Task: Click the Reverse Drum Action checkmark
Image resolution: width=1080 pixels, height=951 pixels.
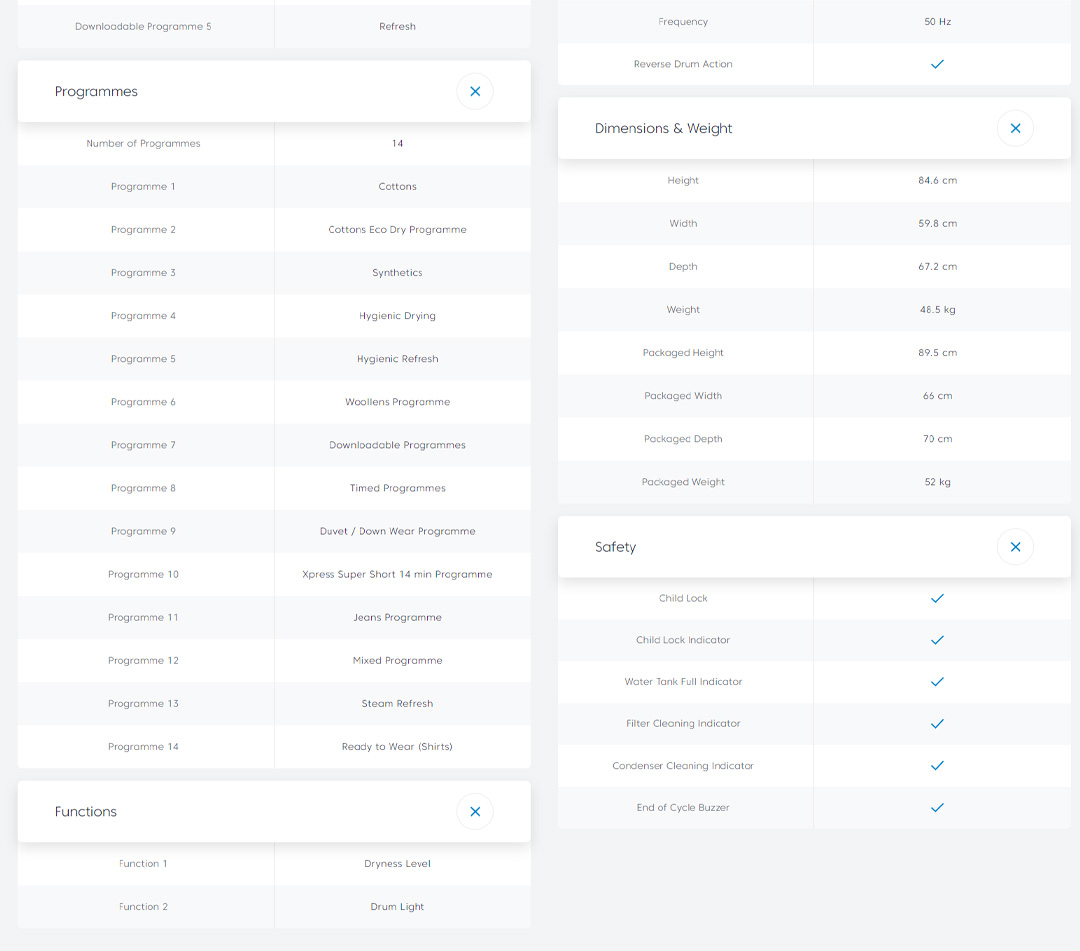Action: click(937, 64)
